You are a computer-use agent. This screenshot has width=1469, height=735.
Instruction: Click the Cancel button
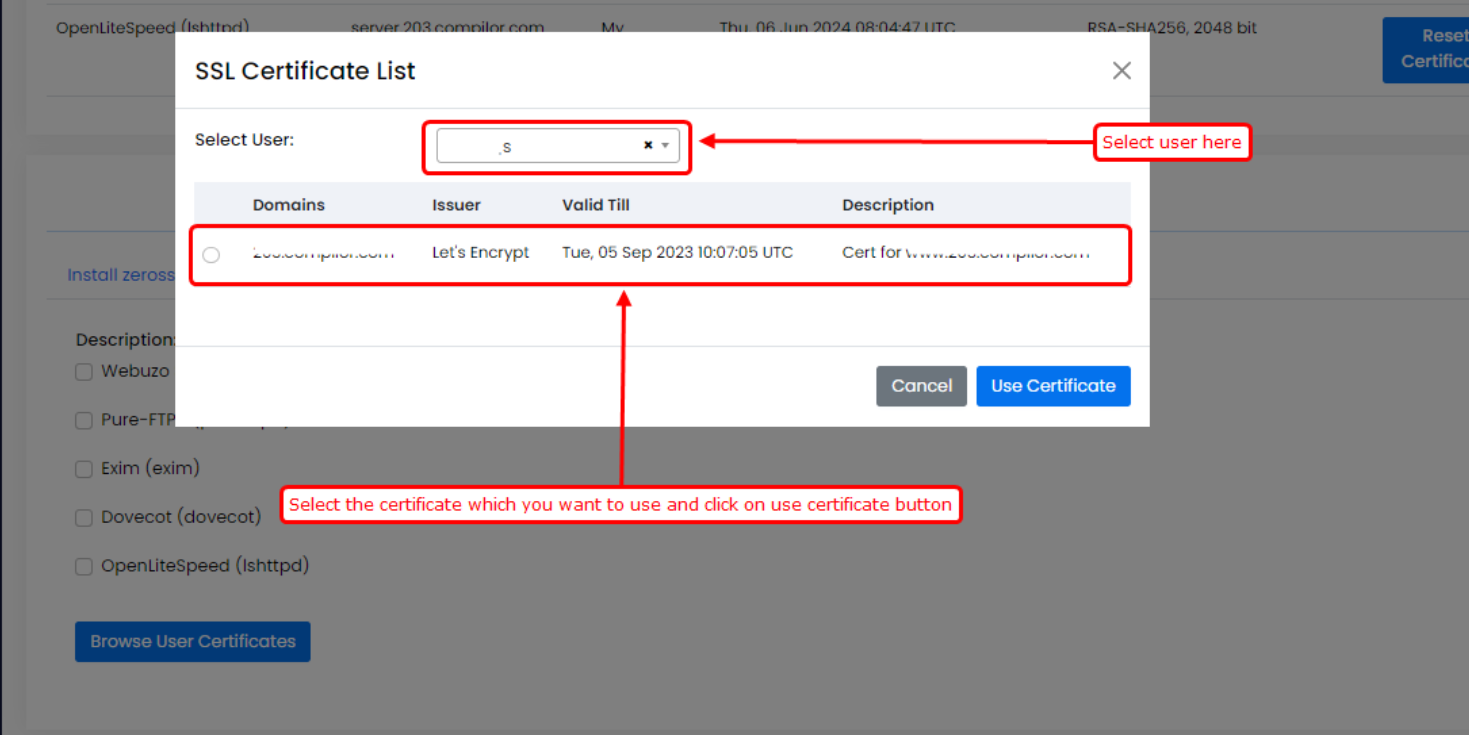click(x=921, y=386)
